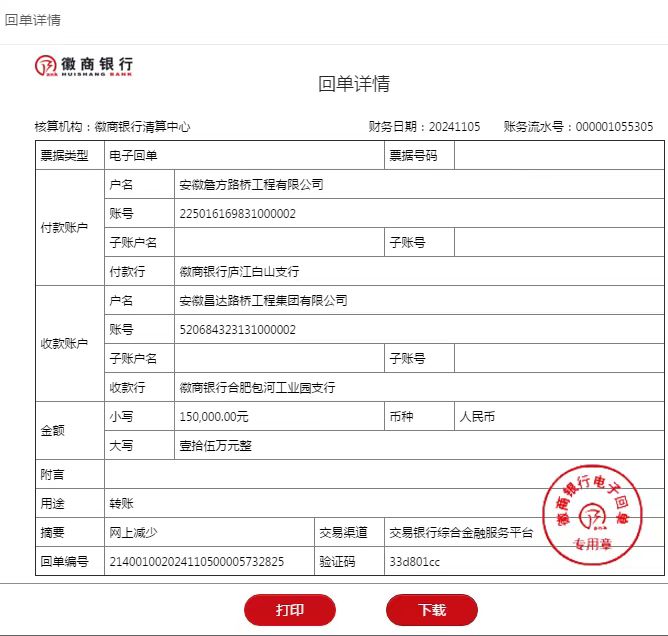Click the centered 回单详情 heading

point(354,84)
